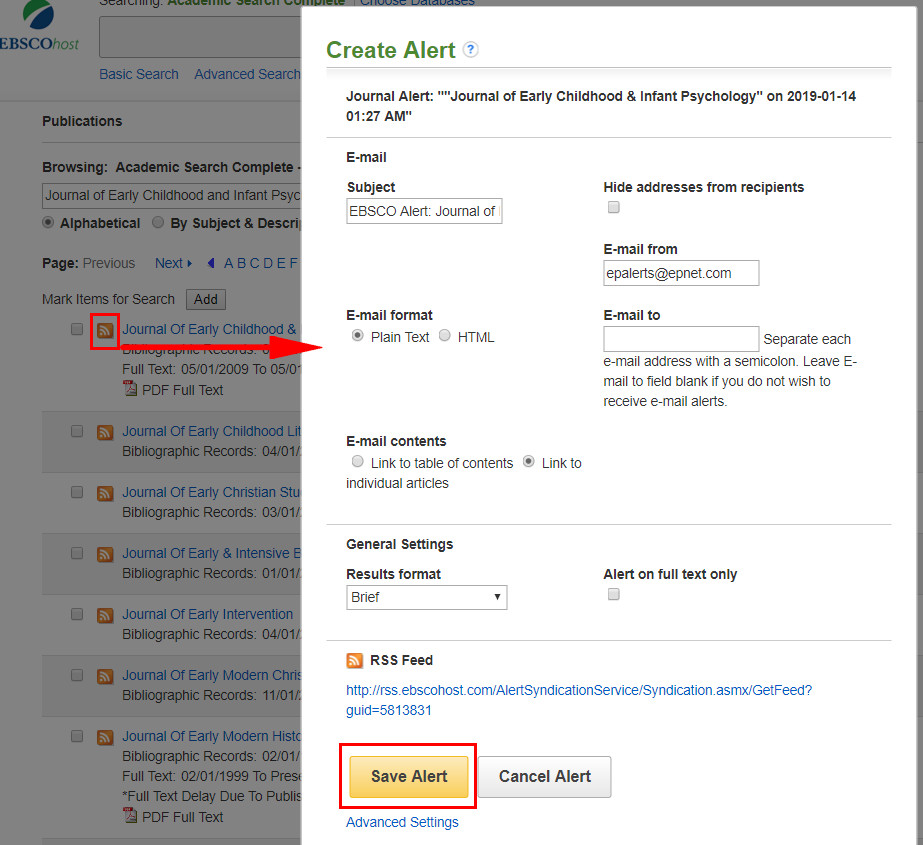Select By Subject & Description radio button
The image size is (923, 845).
pos(157,223)
